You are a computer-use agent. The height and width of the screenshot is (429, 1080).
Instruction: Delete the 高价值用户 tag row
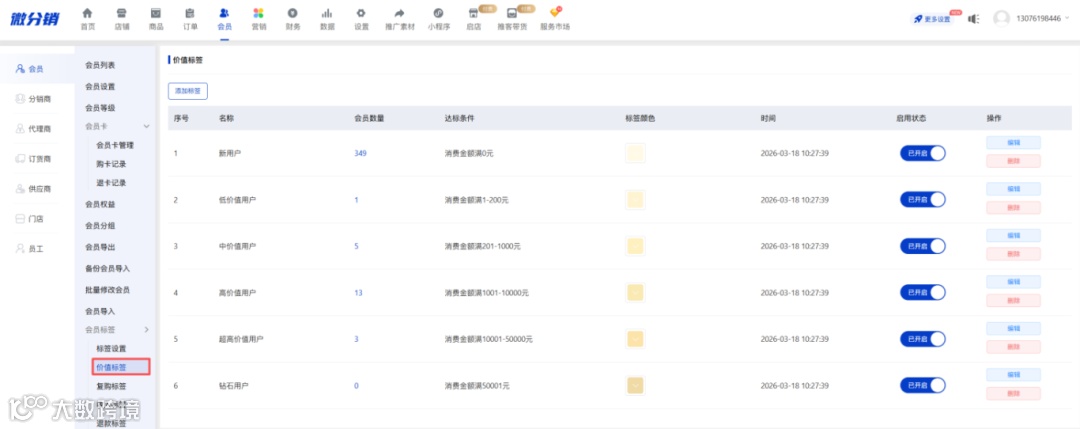tap(1013, 301)
